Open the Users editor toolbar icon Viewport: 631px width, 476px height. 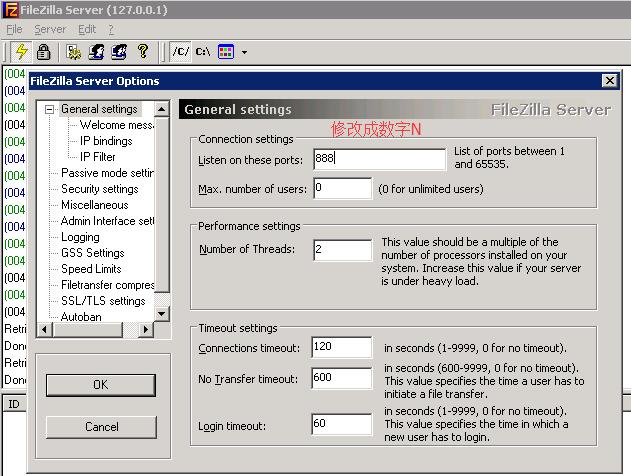pyautogui.click(x=96, y=52)
